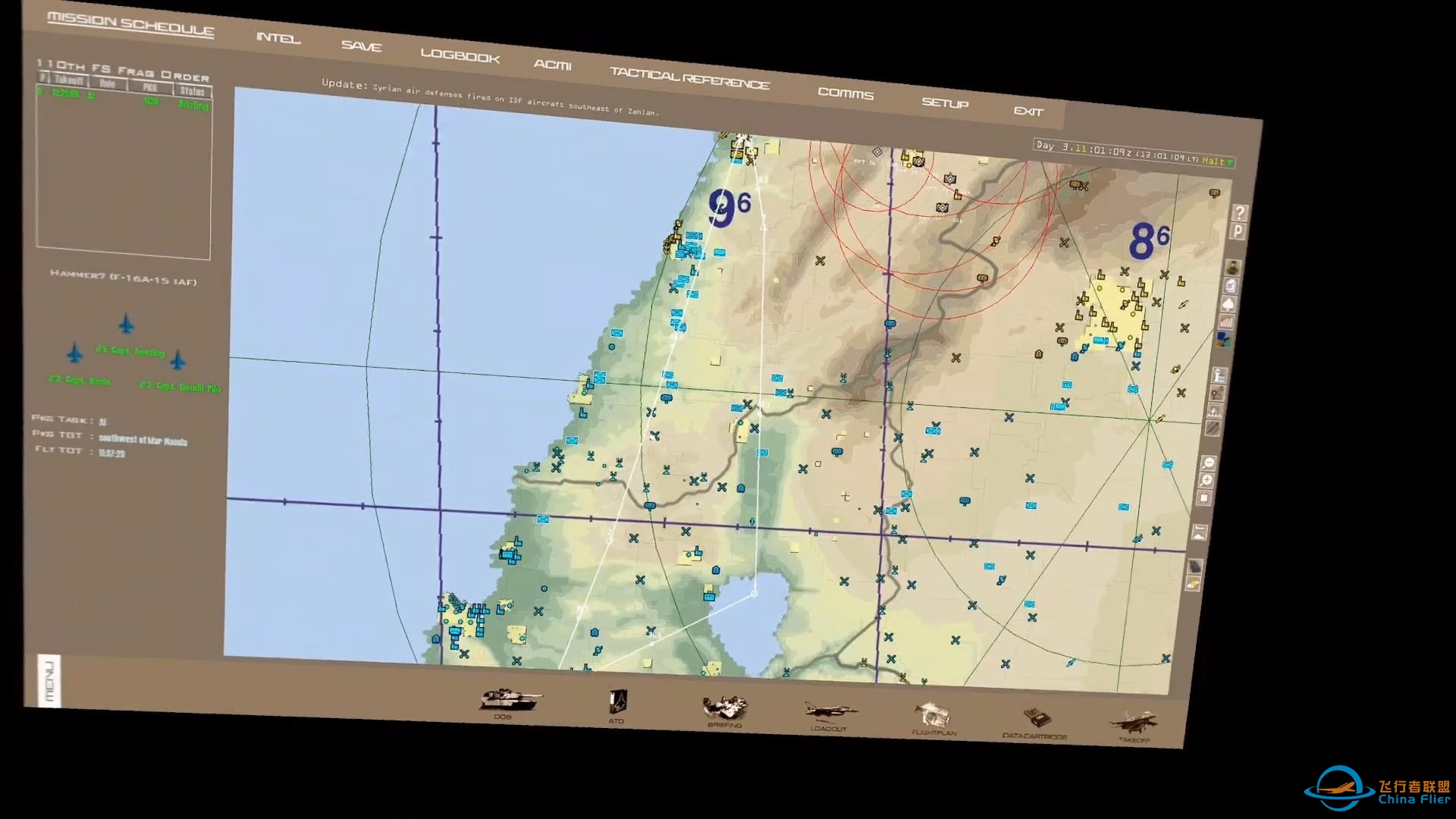Image resolution: width=1456 pixels, height=819 pixels.
Task: Click the Takeoff jet icon
Action: point(1135,722)
